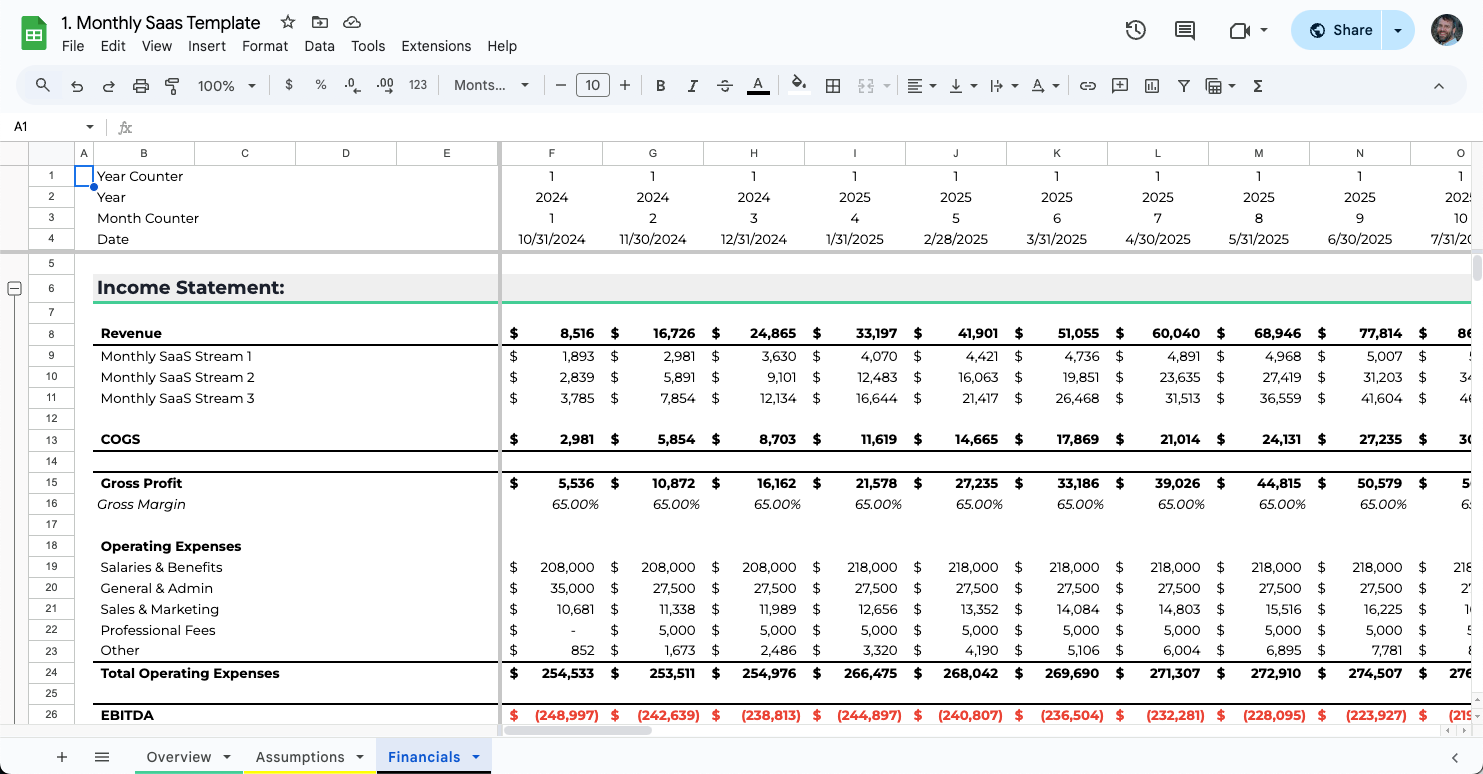
Task: Click the Share button
Action: tap(1340, 30)
